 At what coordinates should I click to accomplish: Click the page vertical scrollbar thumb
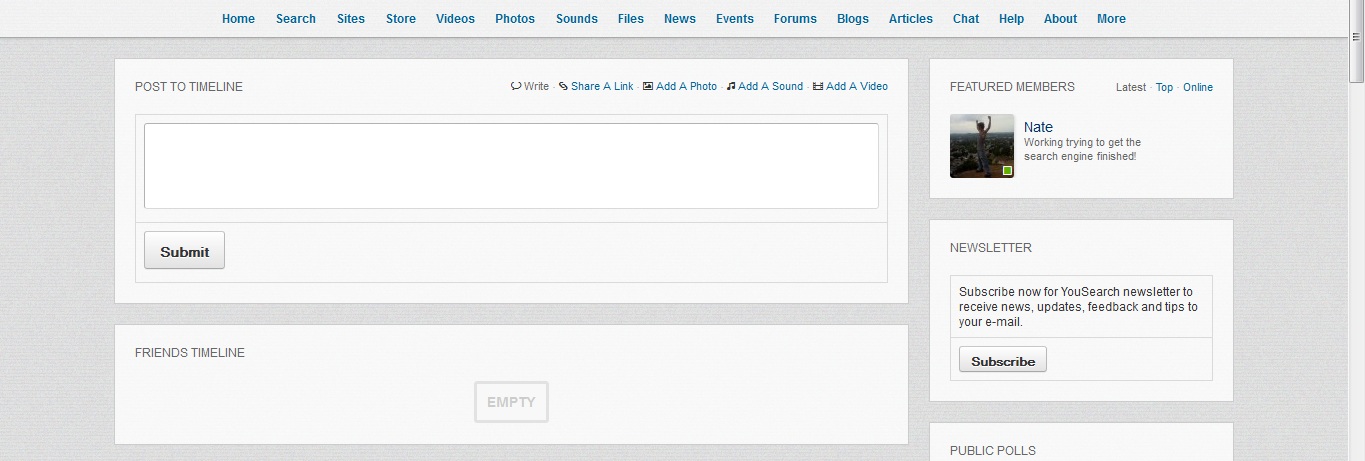tap(1357, 42)
